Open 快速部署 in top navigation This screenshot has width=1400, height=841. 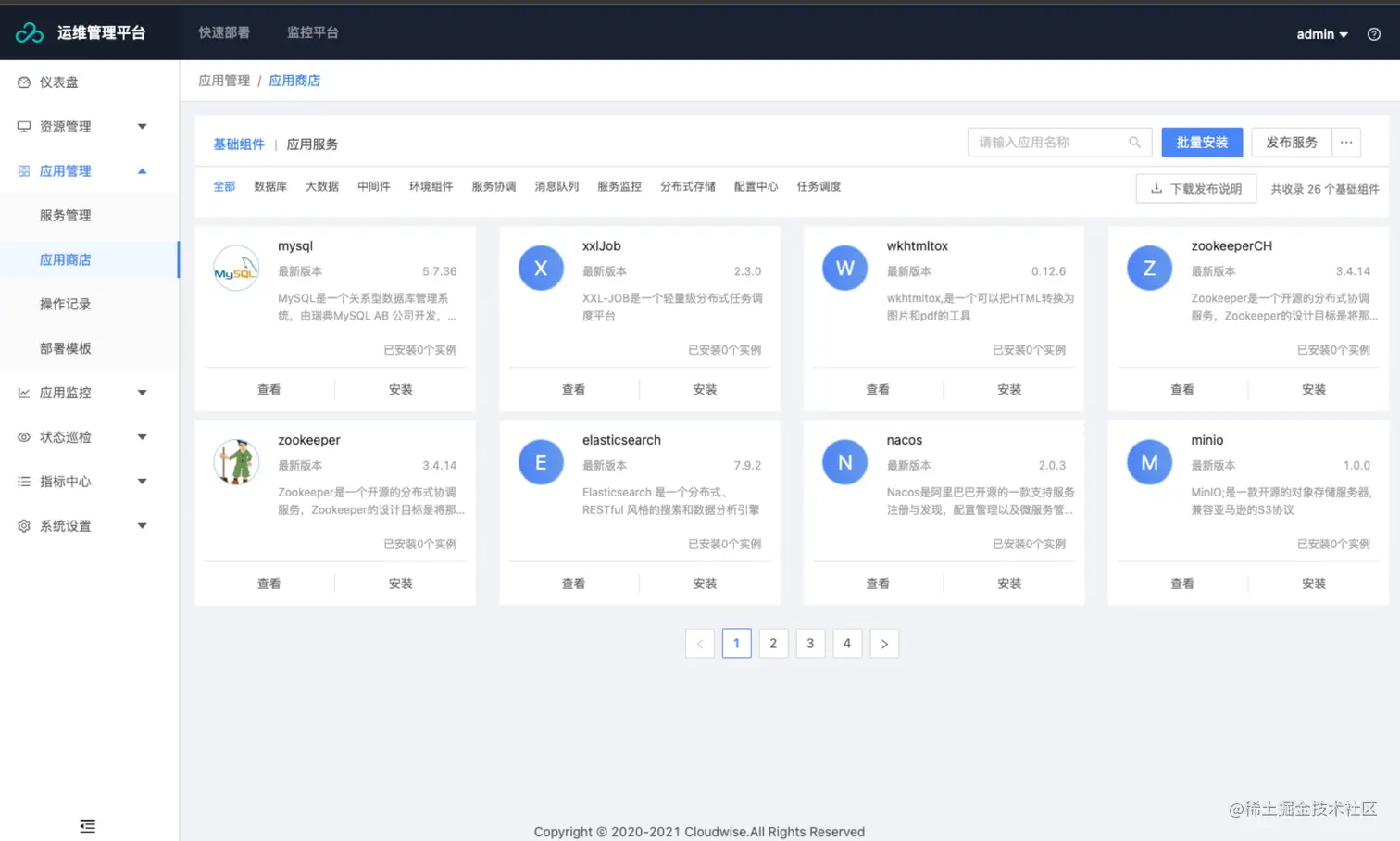point(224,32)
